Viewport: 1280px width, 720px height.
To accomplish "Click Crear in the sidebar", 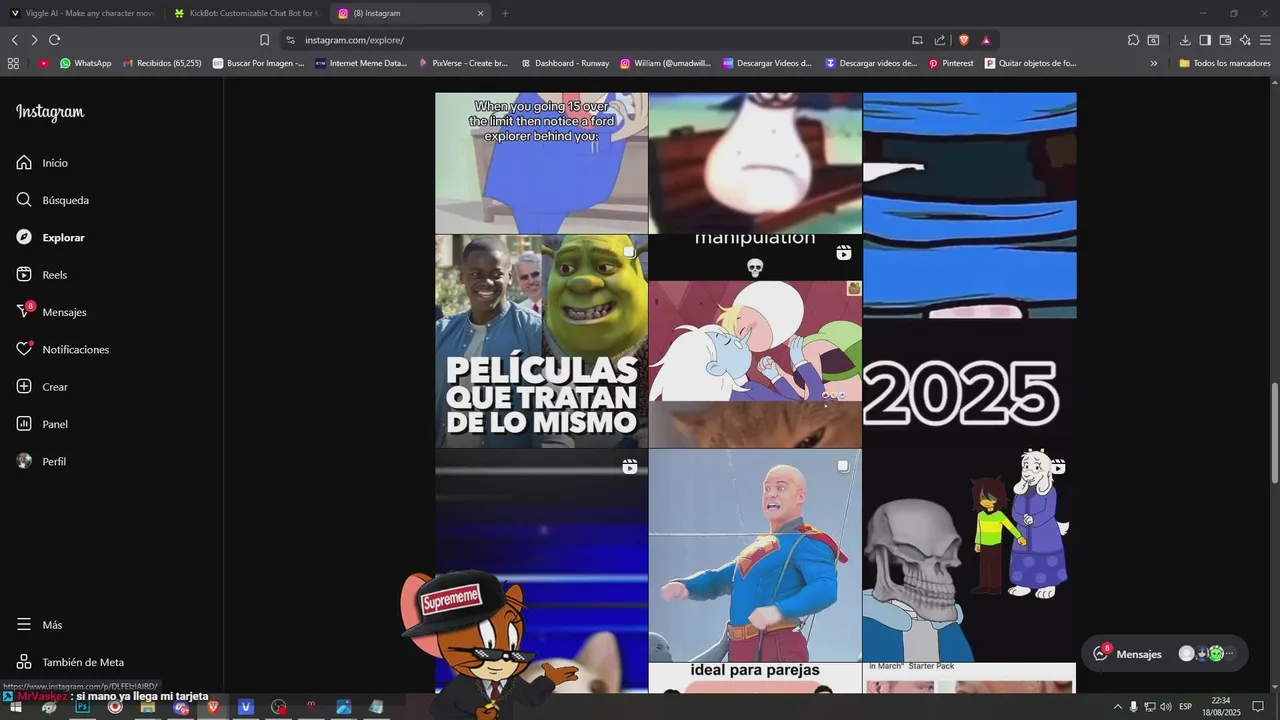I will [42, 387].
